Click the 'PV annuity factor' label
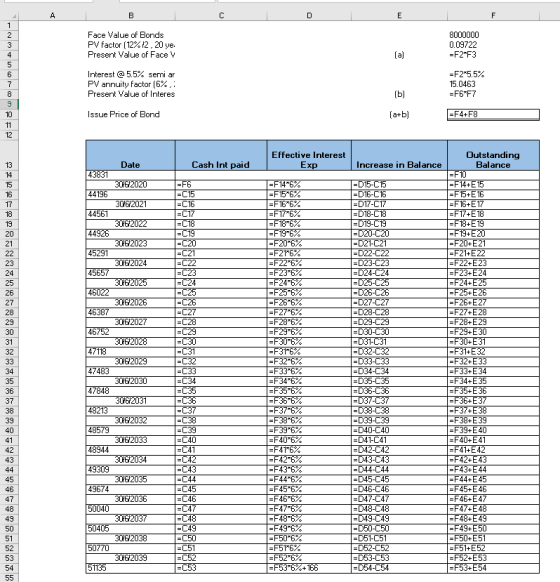560x582 pixels. (131, 84)
